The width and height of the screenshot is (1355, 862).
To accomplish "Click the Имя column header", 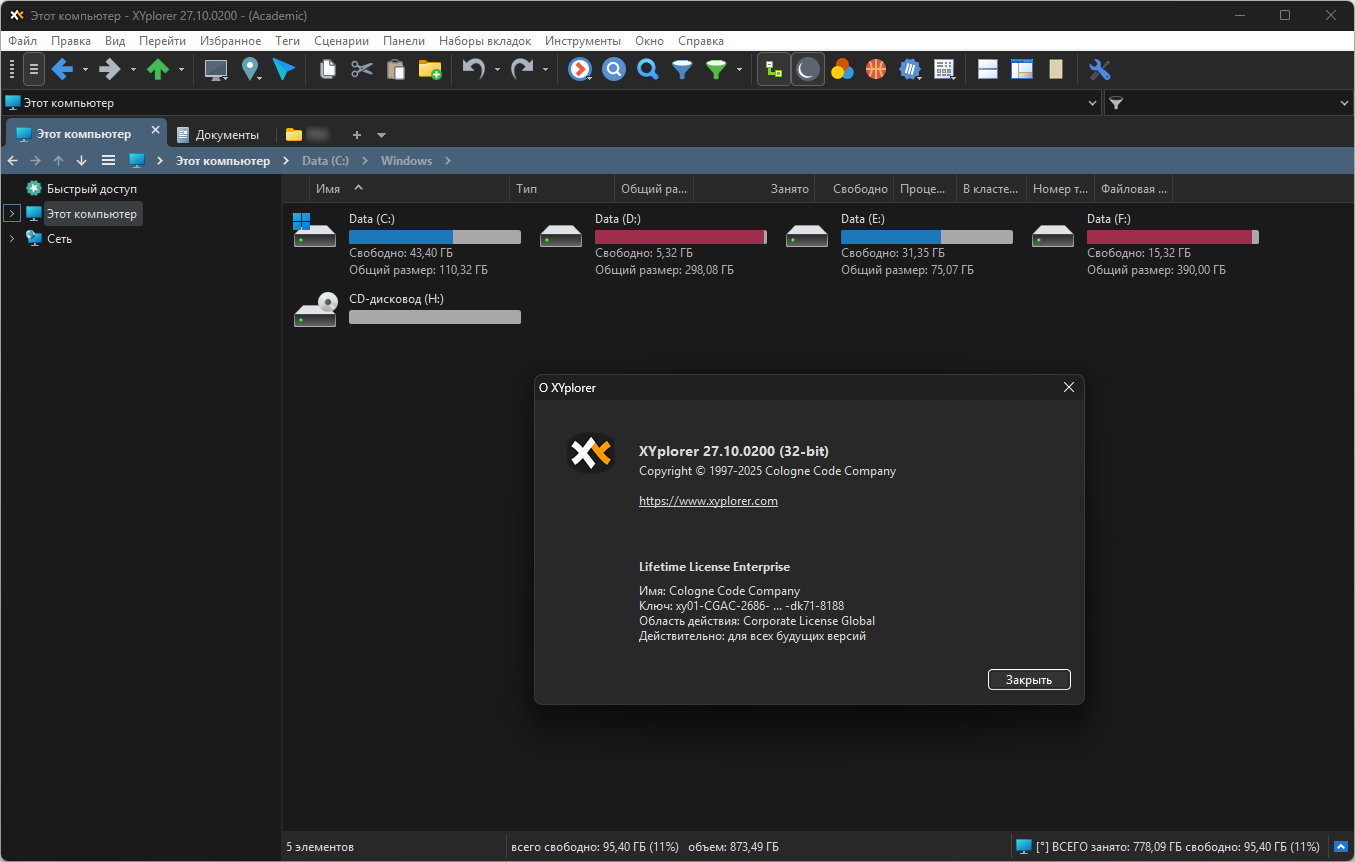I will click(328, 188).
